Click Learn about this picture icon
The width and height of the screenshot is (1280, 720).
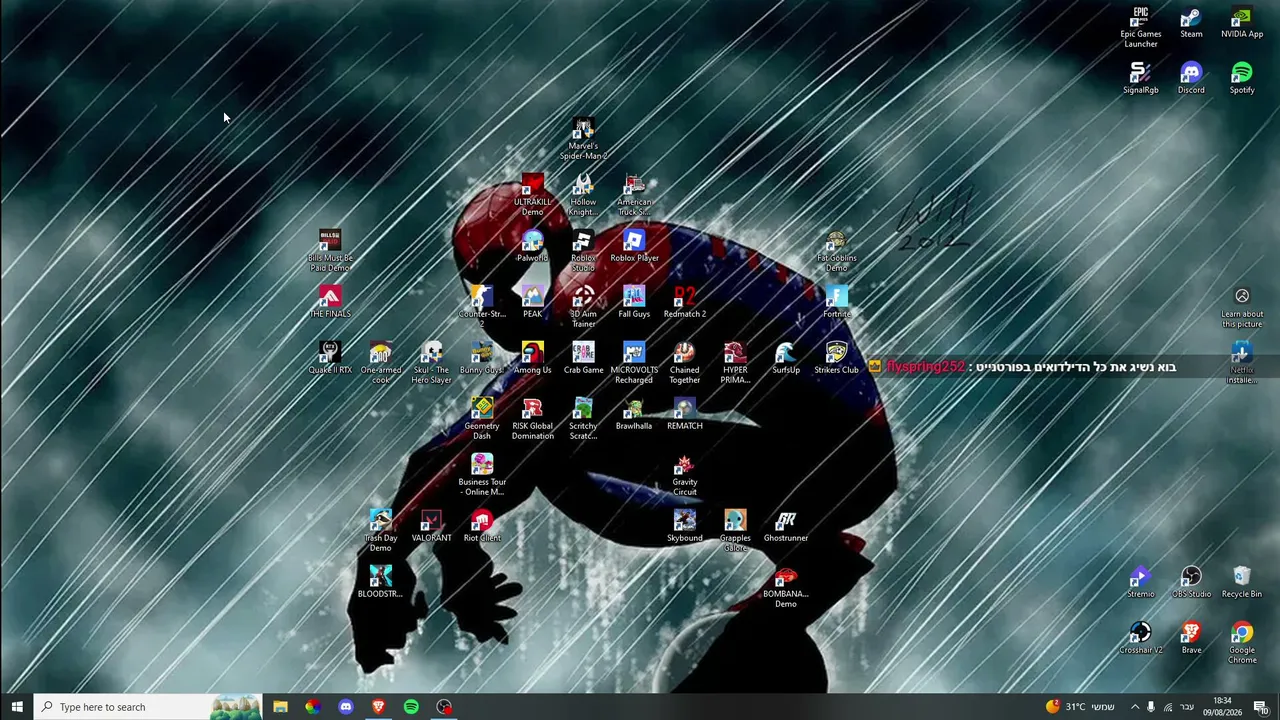[x=1242, y=308]
